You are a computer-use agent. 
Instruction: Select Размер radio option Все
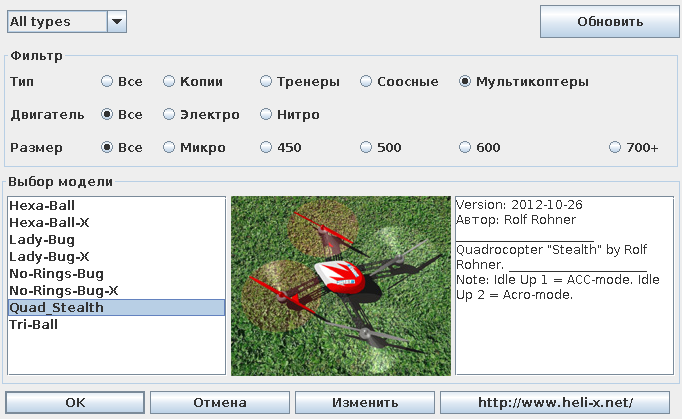(107, 147)
